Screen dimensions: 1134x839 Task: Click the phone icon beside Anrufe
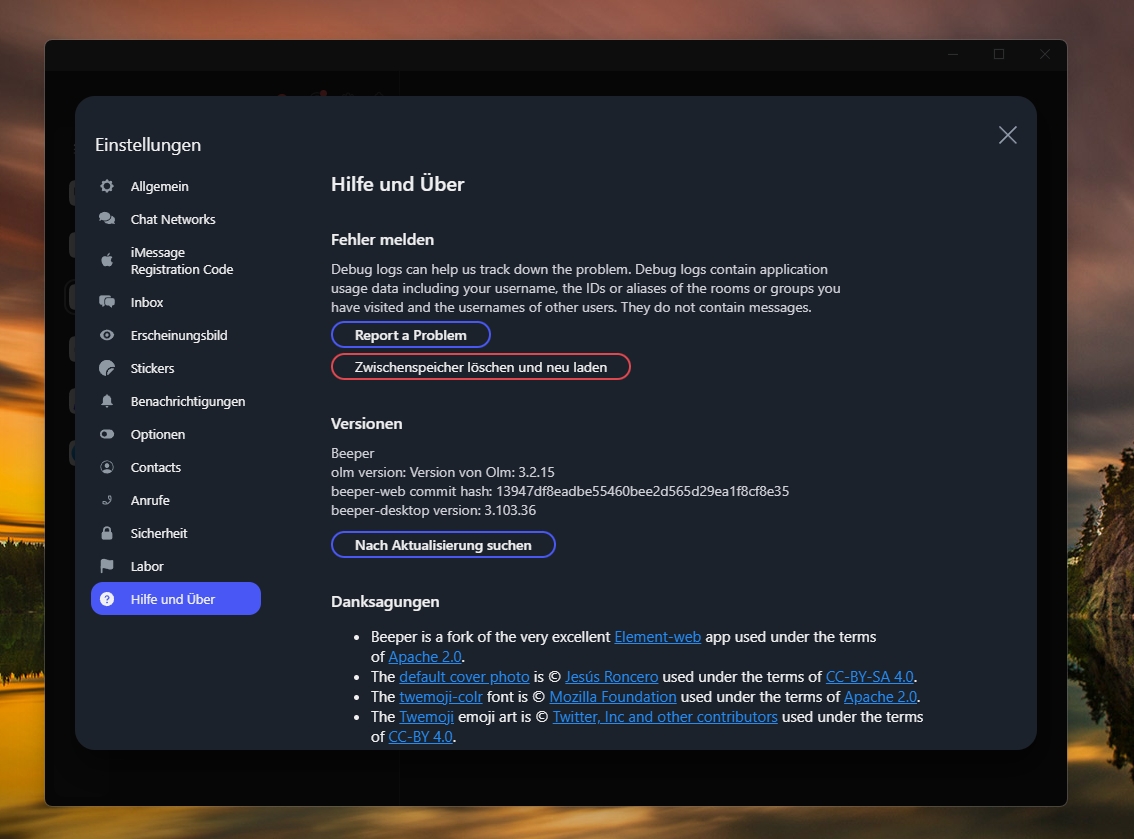tap(107, 500)
